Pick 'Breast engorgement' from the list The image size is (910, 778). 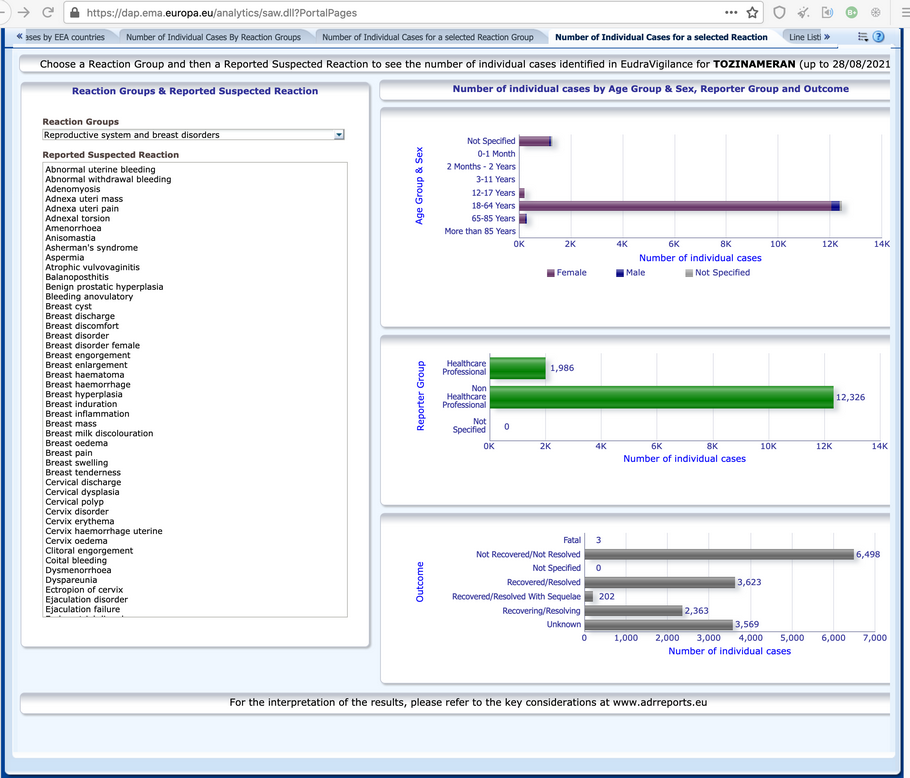pyautogui.click(x=88, y=355)
